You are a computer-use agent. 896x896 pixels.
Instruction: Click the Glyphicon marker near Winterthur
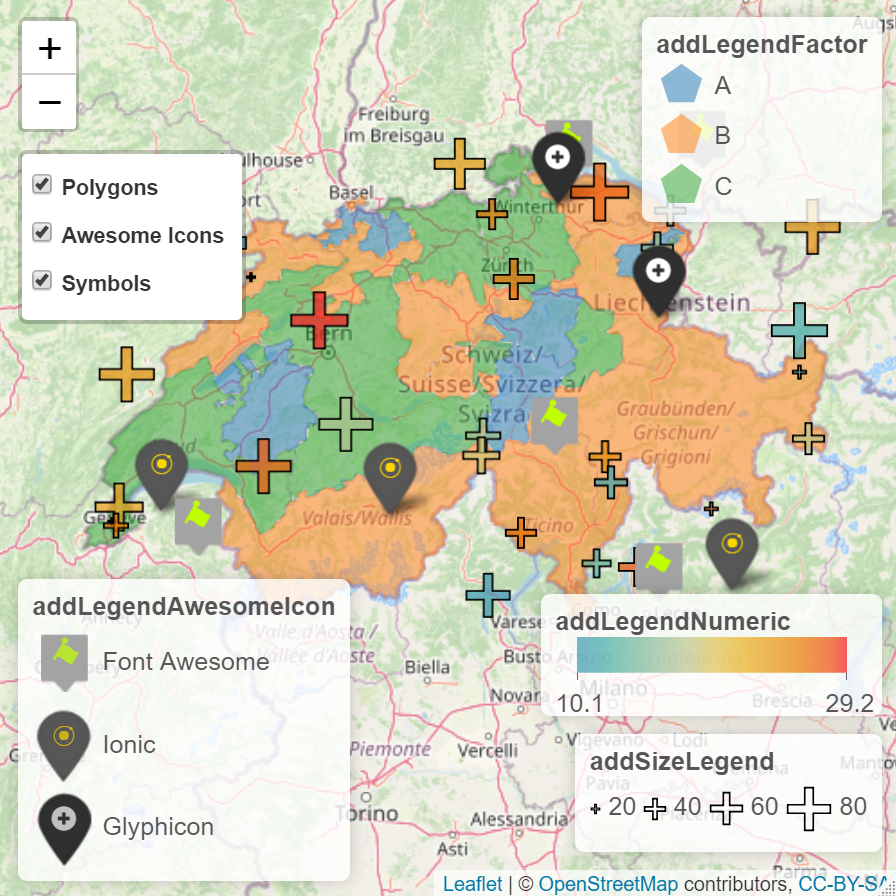pyautogui.click(x=559, y=162)
